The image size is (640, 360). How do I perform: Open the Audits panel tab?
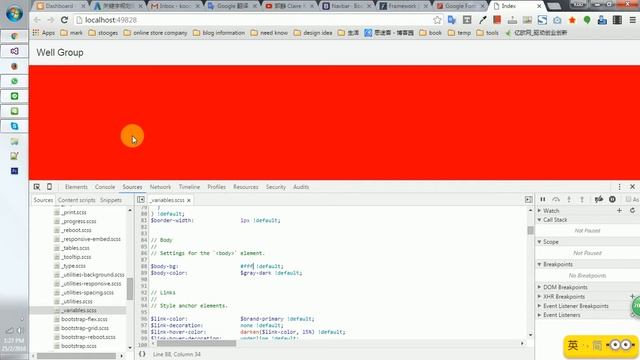301,187
